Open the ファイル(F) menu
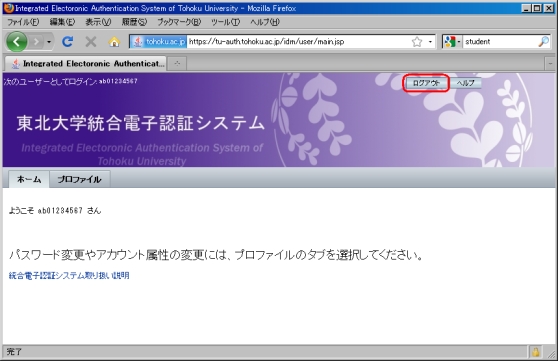Viewport: 558px width, 361px height. (23, 22)
